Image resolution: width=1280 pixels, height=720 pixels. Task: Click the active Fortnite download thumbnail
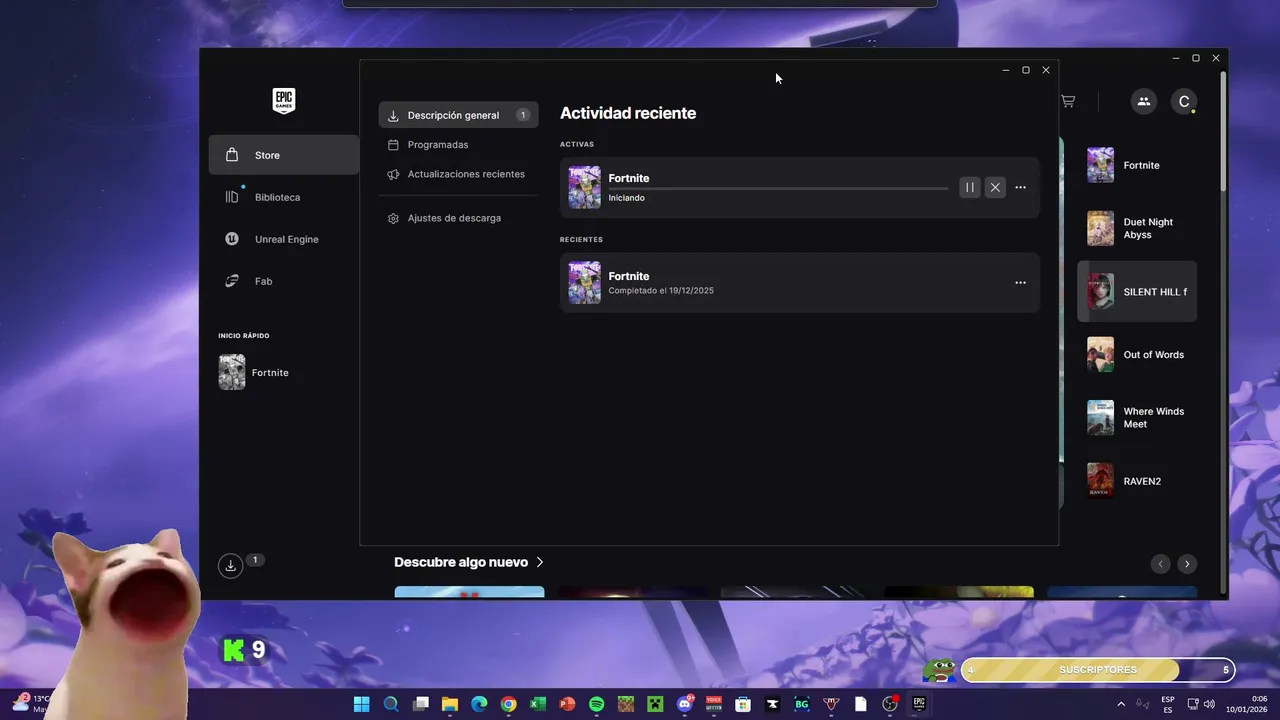(x=584, y=187)
